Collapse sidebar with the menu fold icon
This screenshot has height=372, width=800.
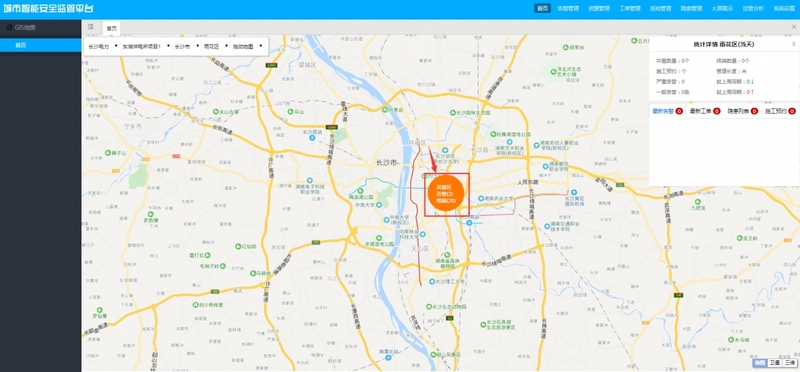pos(90,28)
